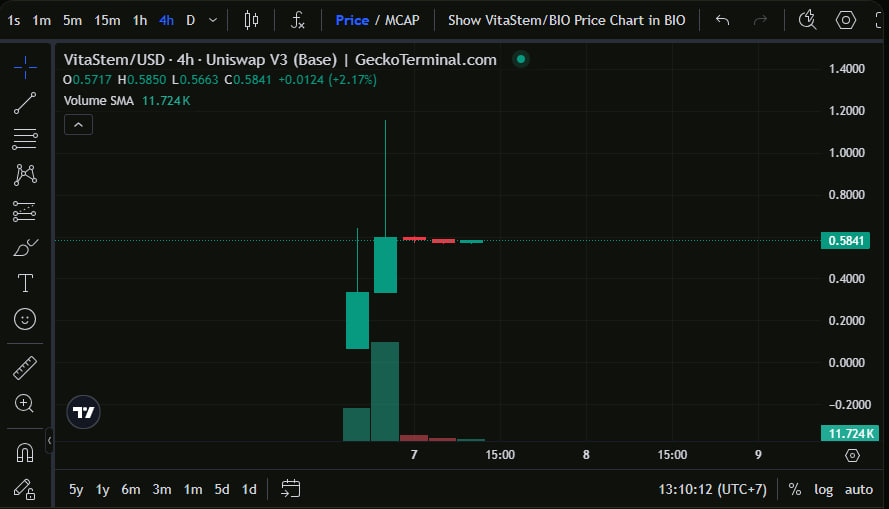889x509 pixels.
Task: Open the forecasting and measurement tools
Action: pyautogui.click(x=25, y=211)
